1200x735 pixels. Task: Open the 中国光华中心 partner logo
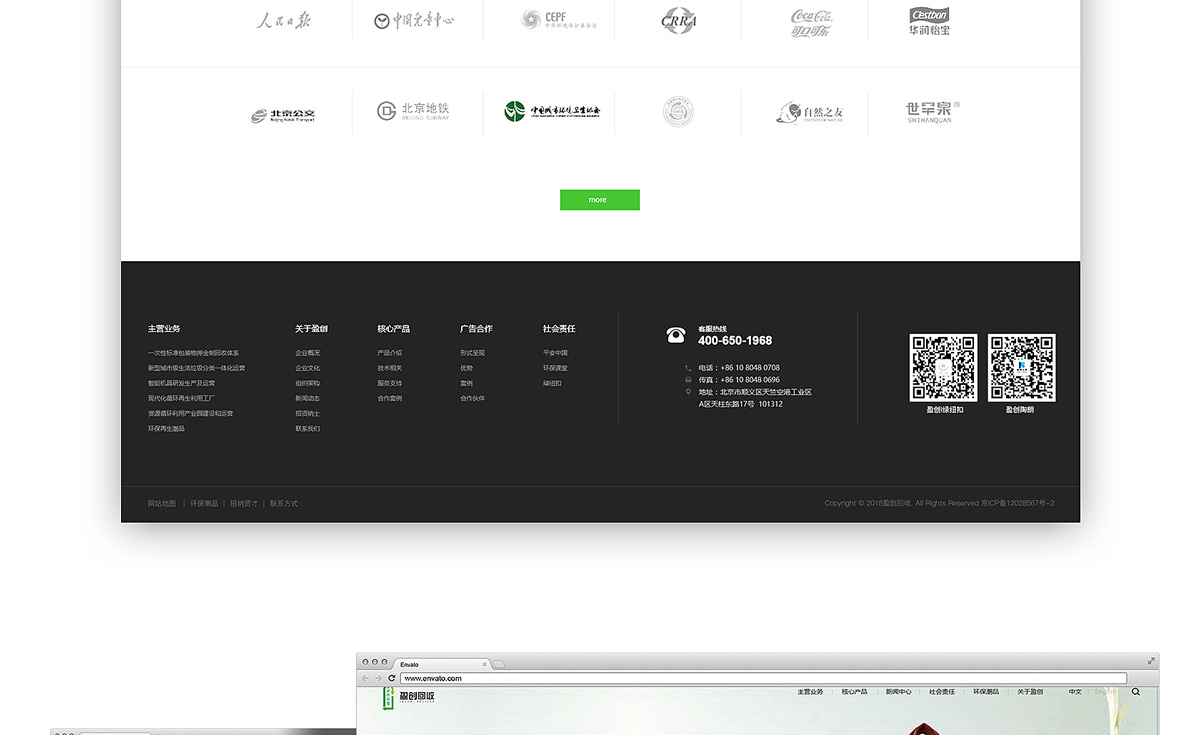pos(414,20)
